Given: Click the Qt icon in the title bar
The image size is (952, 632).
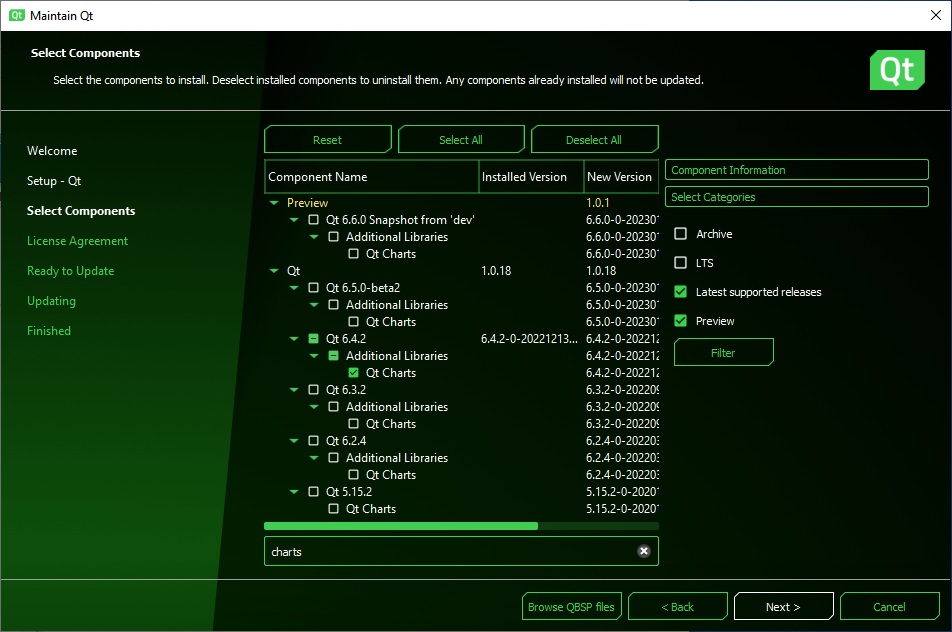Looking at the screenshot, I should [x=17, y=15].
